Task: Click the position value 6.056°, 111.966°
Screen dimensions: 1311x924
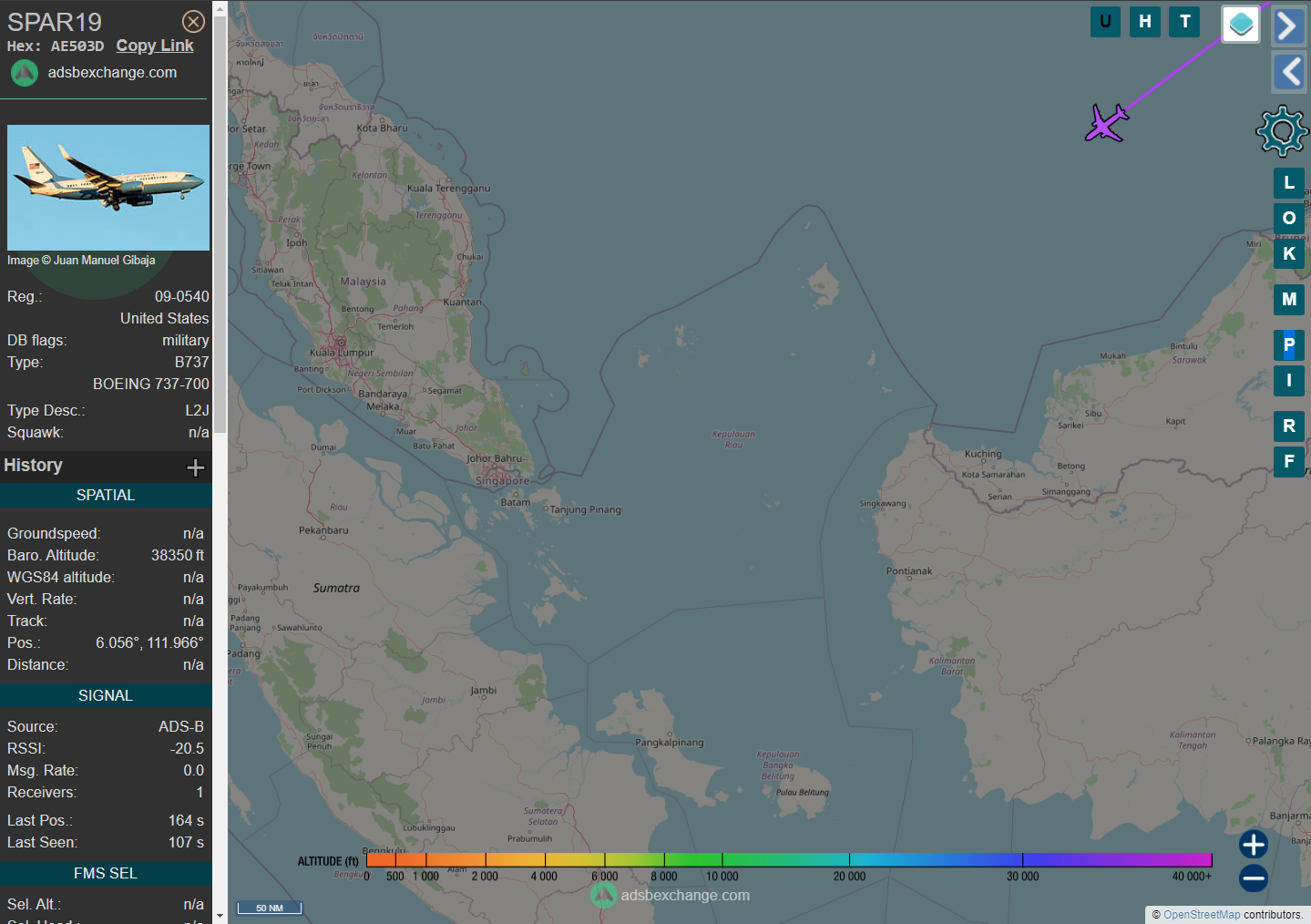Action: coord(149,642)
